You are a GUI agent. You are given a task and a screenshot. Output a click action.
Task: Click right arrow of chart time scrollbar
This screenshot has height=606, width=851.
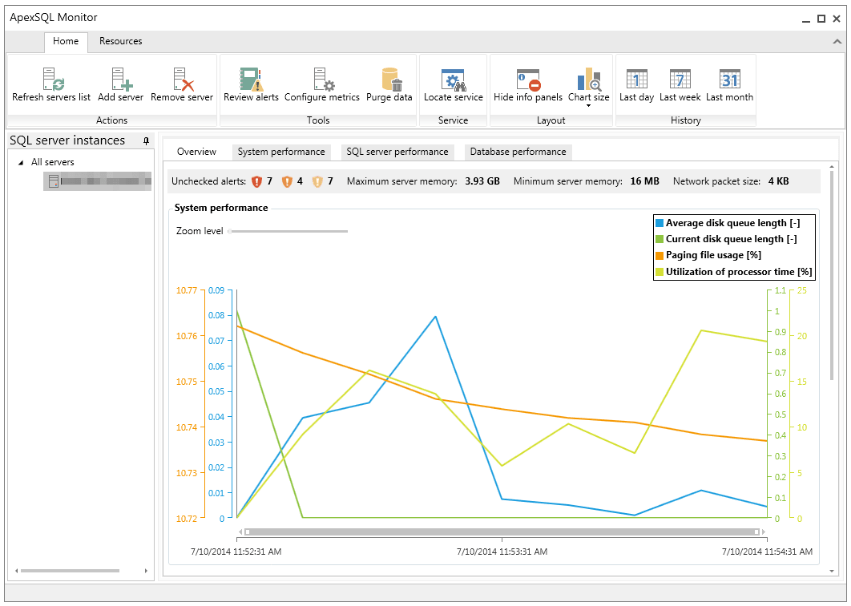coord(763,532)
